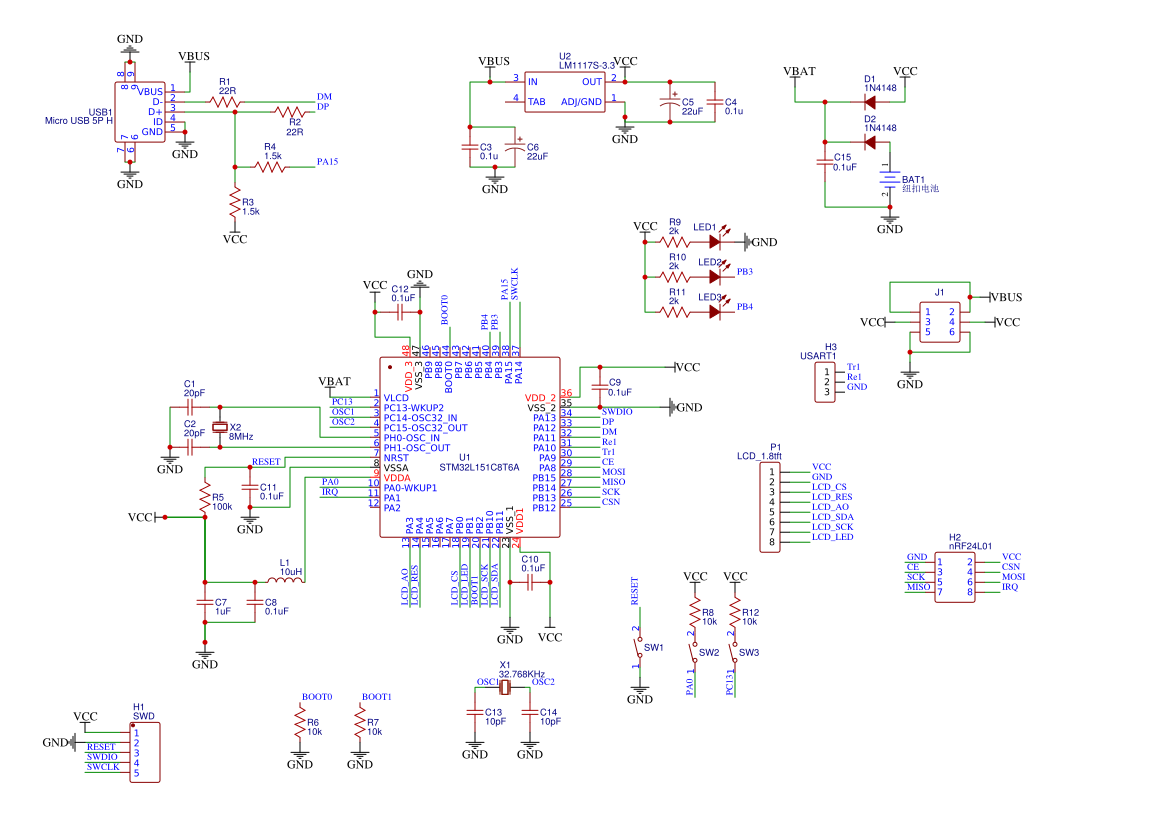Click the LCD_LED net label on P1
1169x828 pixels.
[x=833, y=537]
